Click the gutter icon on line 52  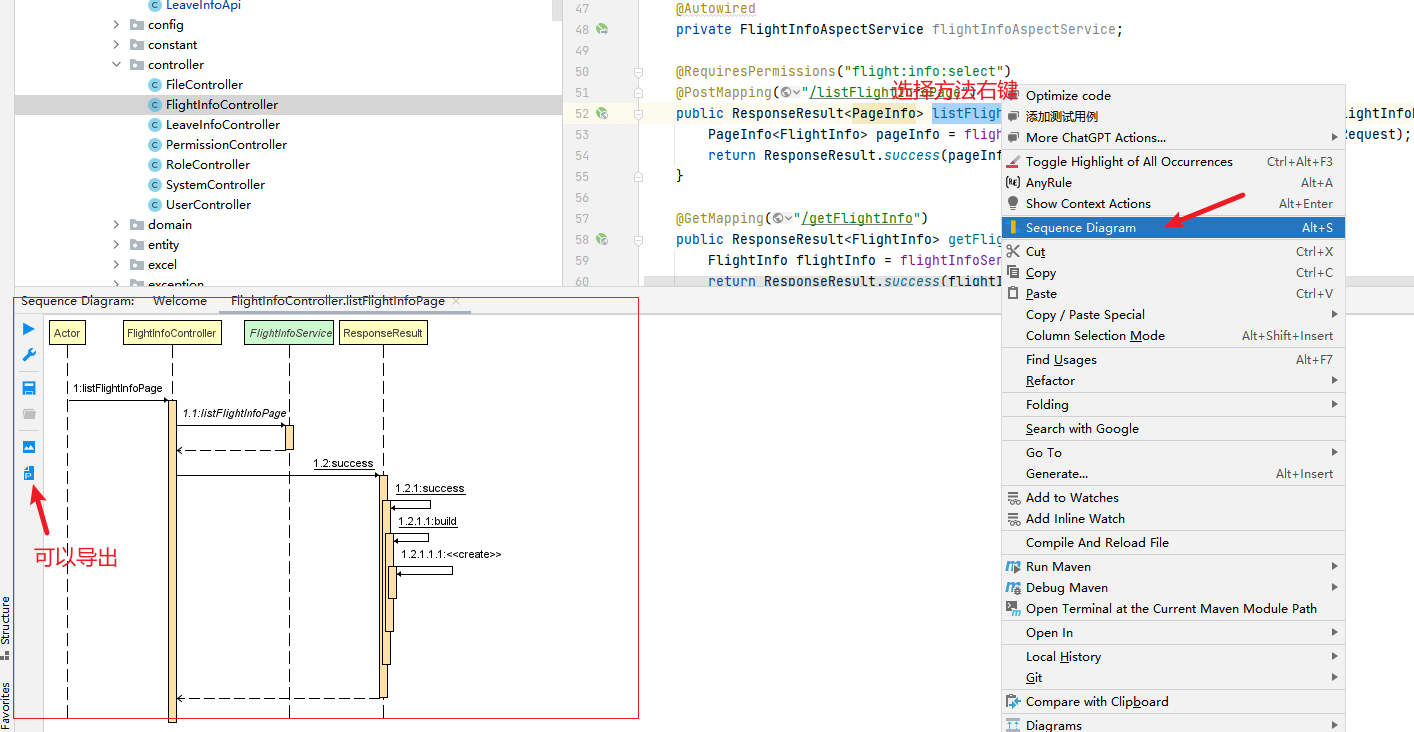point(602,114)
